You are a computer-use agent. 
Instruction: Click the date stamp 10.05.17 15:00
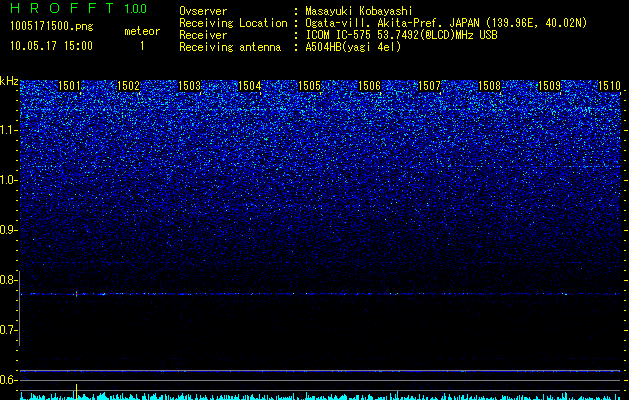[52, 45]
